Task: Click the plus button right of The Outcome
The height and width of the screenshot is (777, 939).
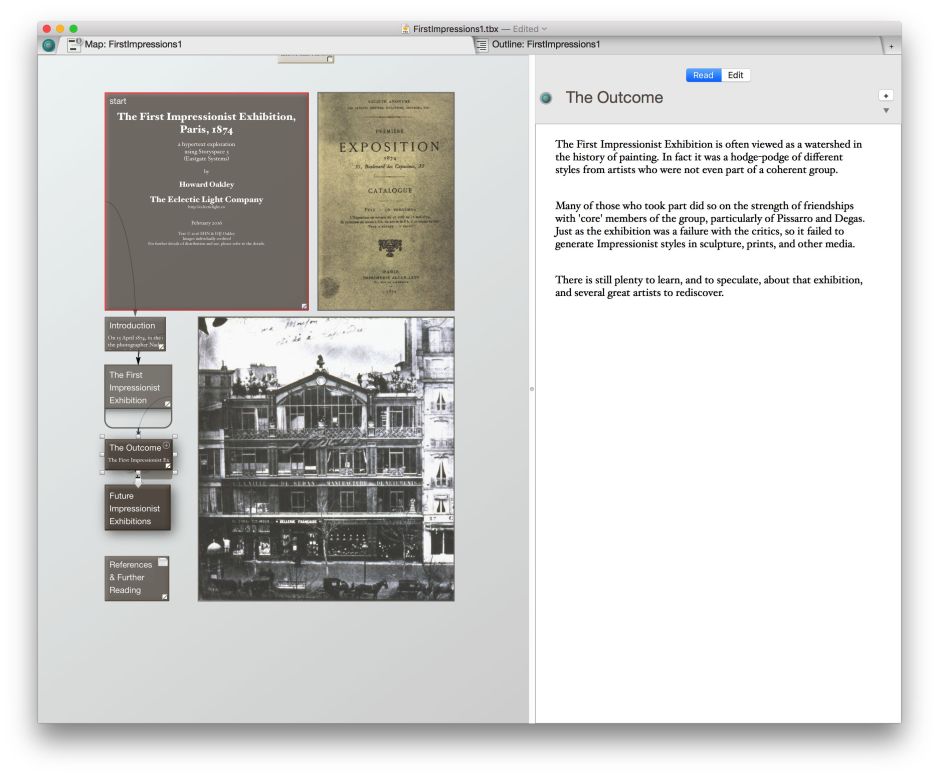Action: 885,95
